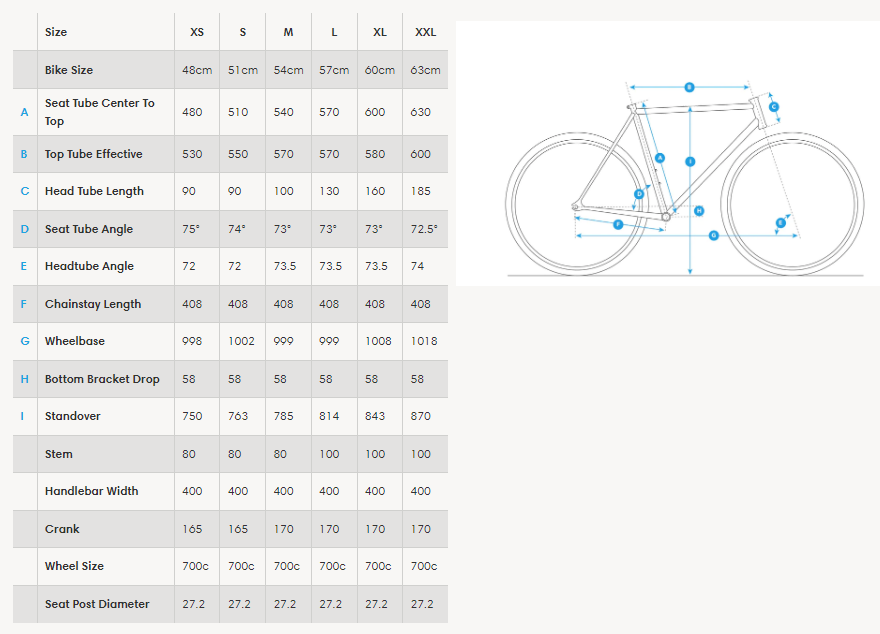Click the 72.5° seat tube angle cell

point(424,229)
